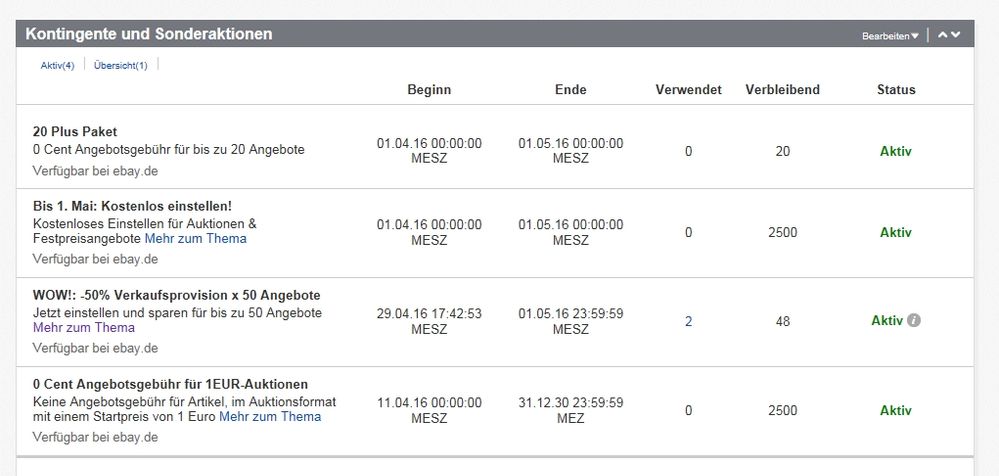Click the 20 Plus Paket title
This screenshot has height=476, width=999.
[x=75, y=131]
